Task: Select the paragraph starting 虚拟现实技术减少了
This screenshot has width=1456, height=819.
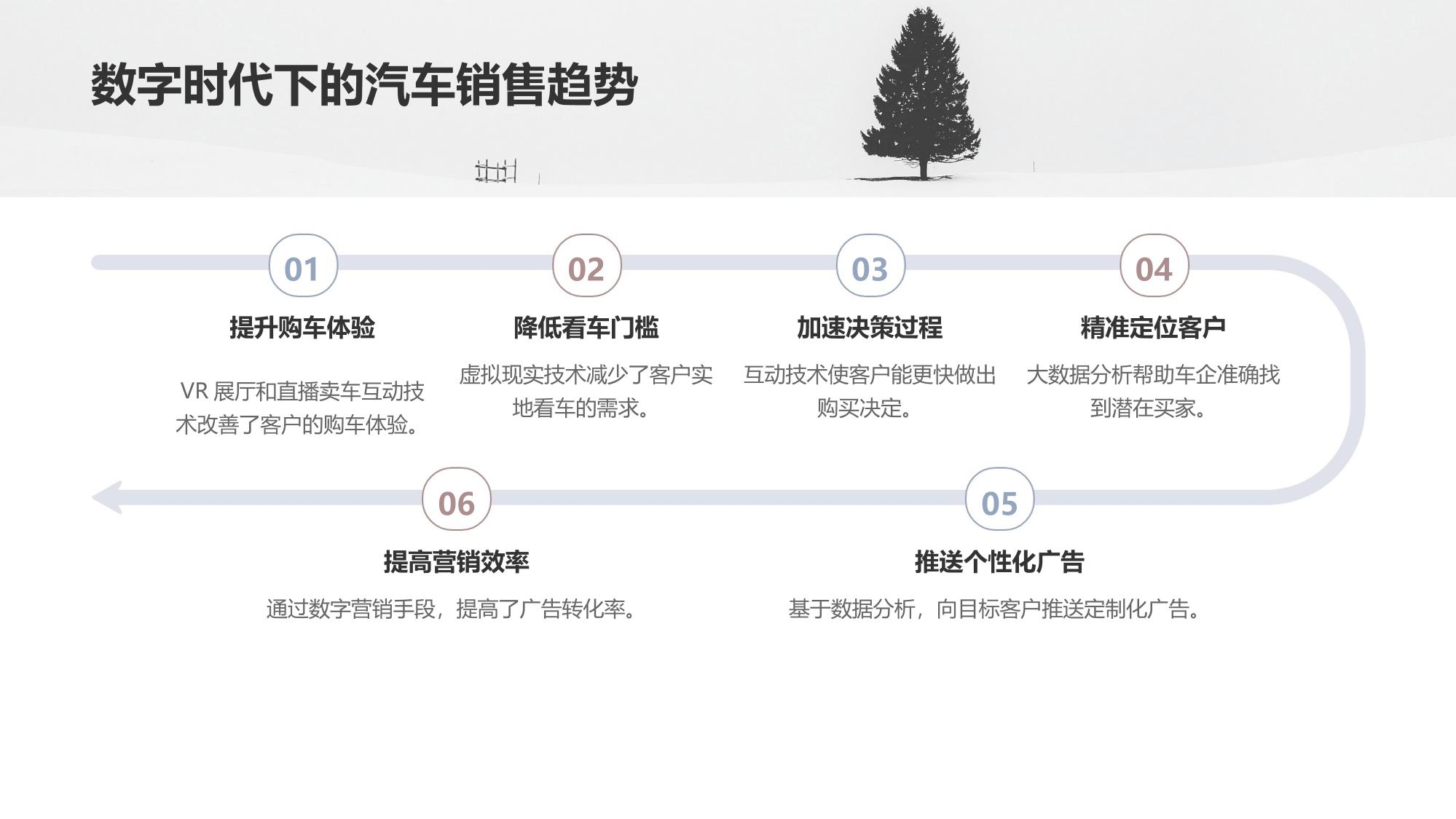Action: coord(586,391)
